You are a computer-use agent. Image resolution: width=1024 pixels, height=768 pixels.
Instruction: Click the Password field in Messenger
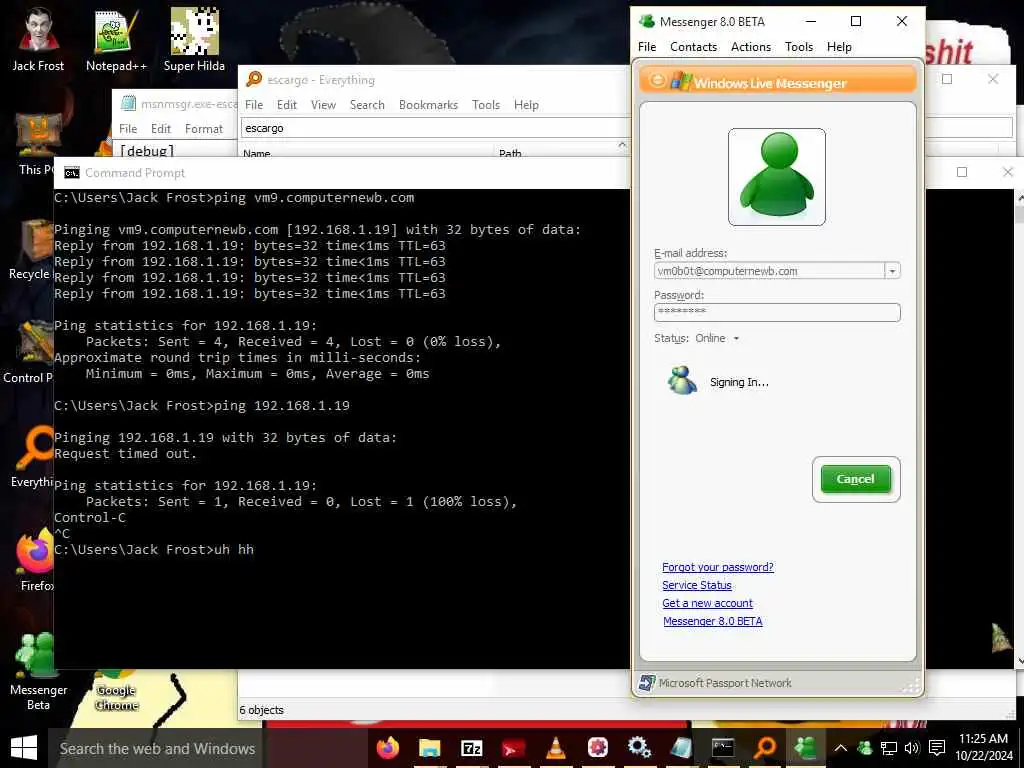776,312
